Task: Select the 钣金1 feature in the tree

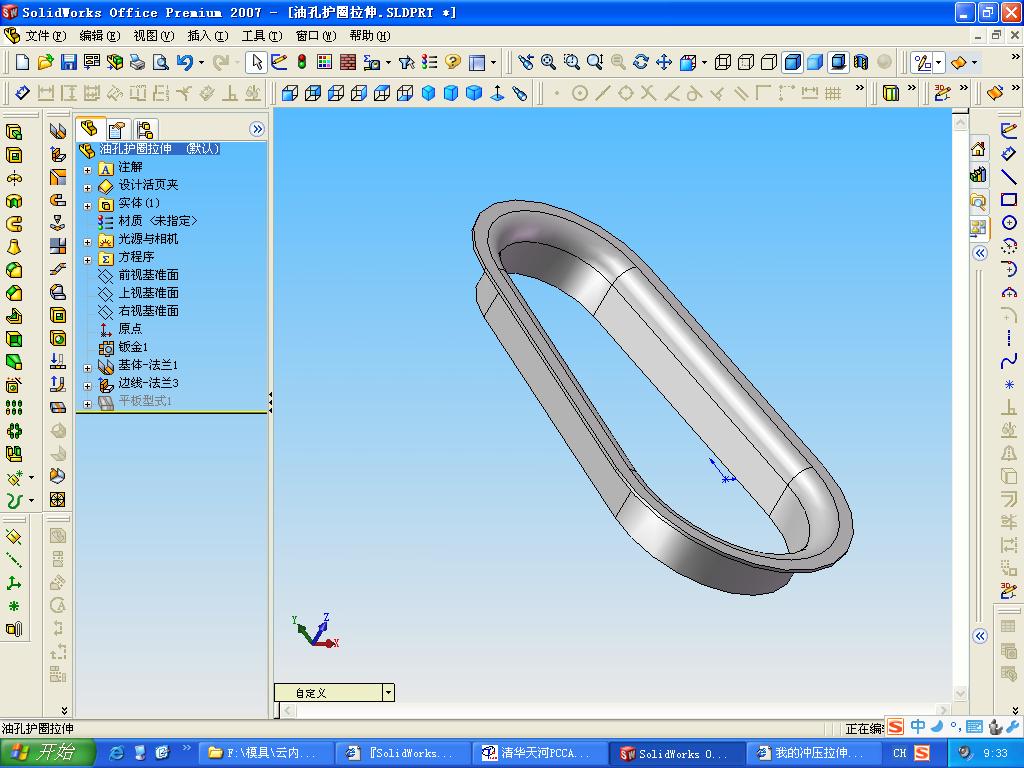Action: pyautogui.click(x=133, y=347)
